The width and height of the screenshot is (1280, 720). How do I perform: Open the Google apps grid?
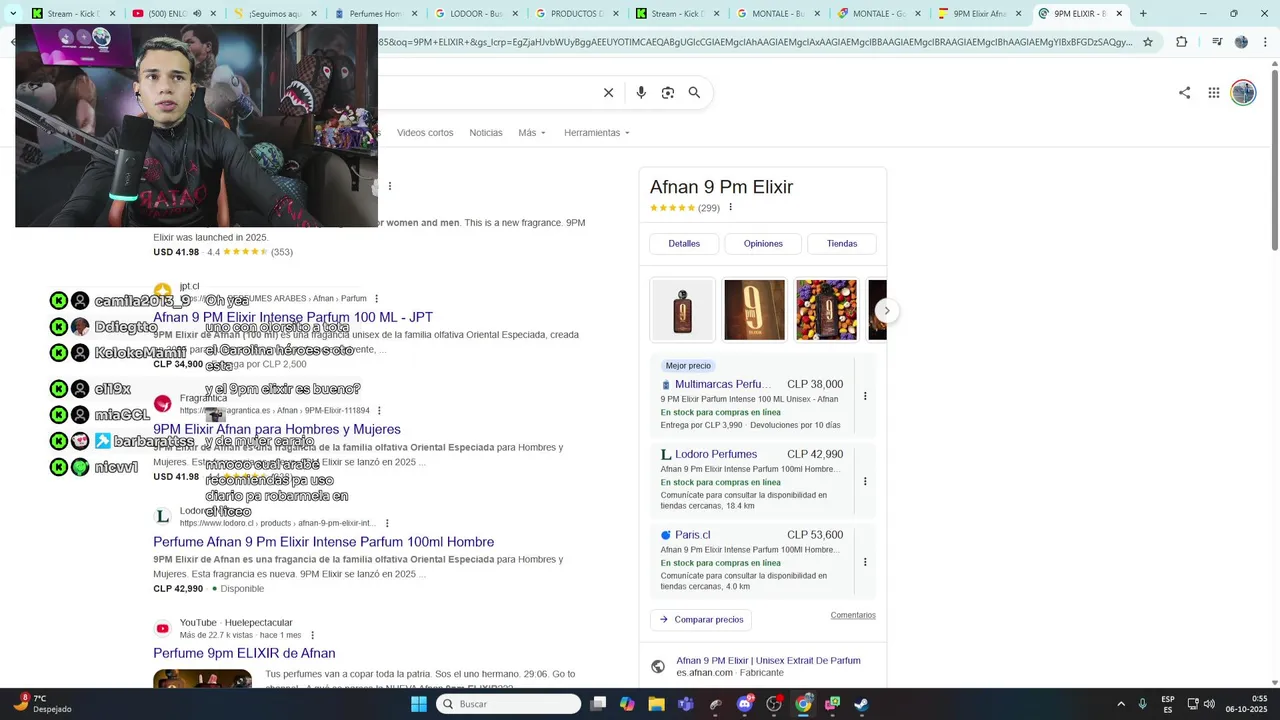point(1214,93)
